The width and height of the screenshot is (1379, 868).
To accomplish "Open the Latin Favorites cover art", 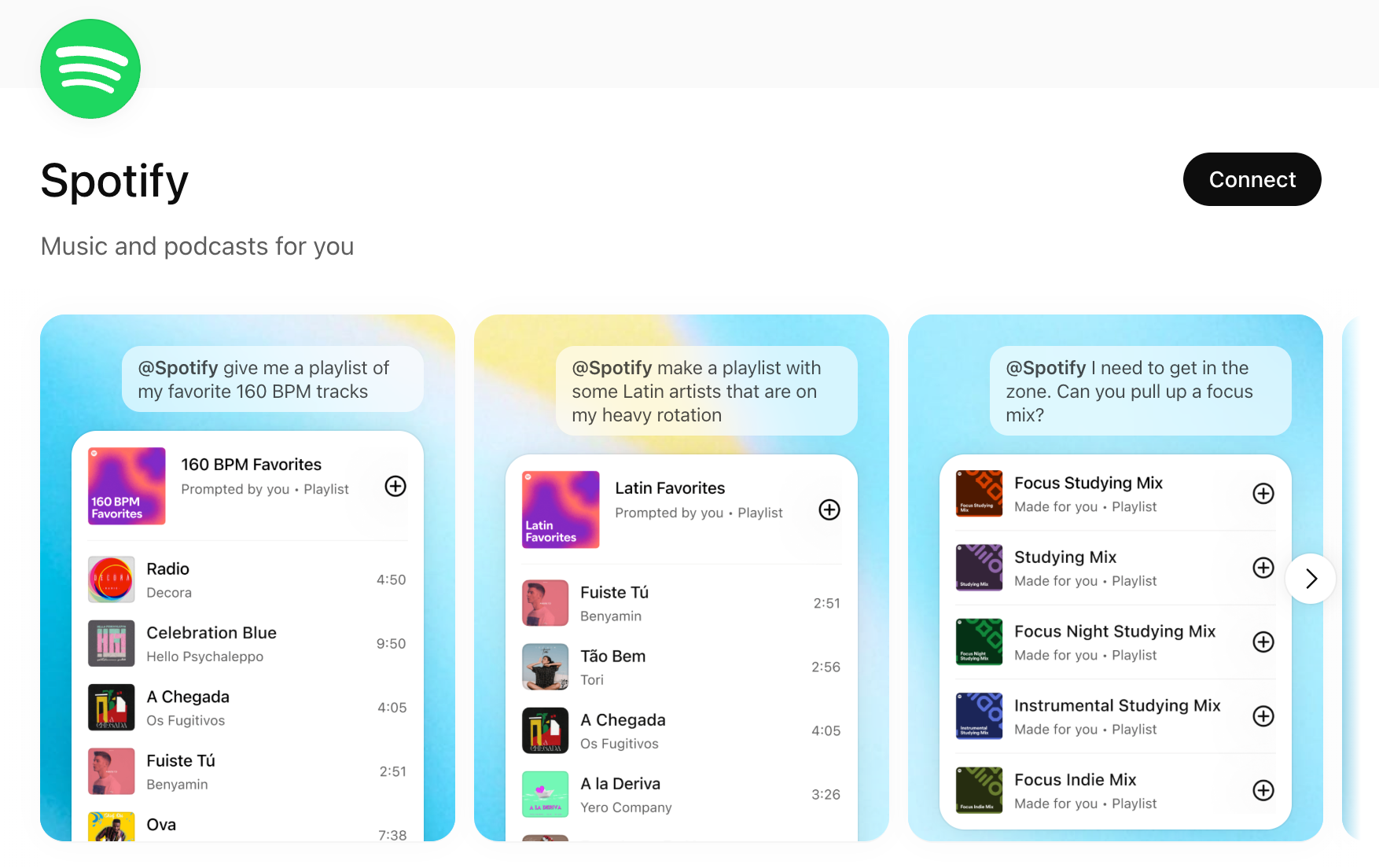I will click(561, 509).
